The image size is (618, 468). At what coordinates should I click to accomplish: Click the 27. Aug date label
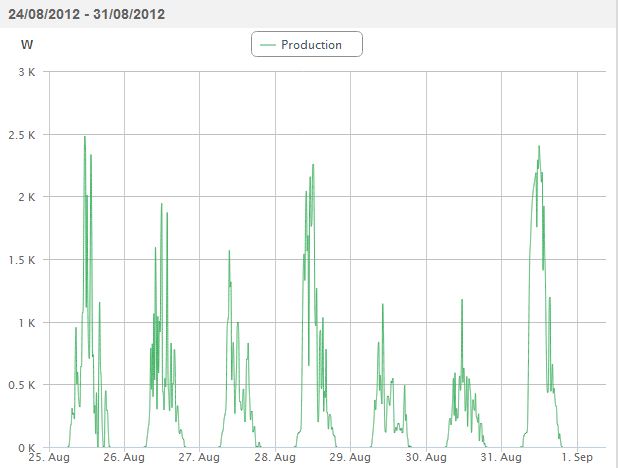pyautogui.click(x=199, y=457)
